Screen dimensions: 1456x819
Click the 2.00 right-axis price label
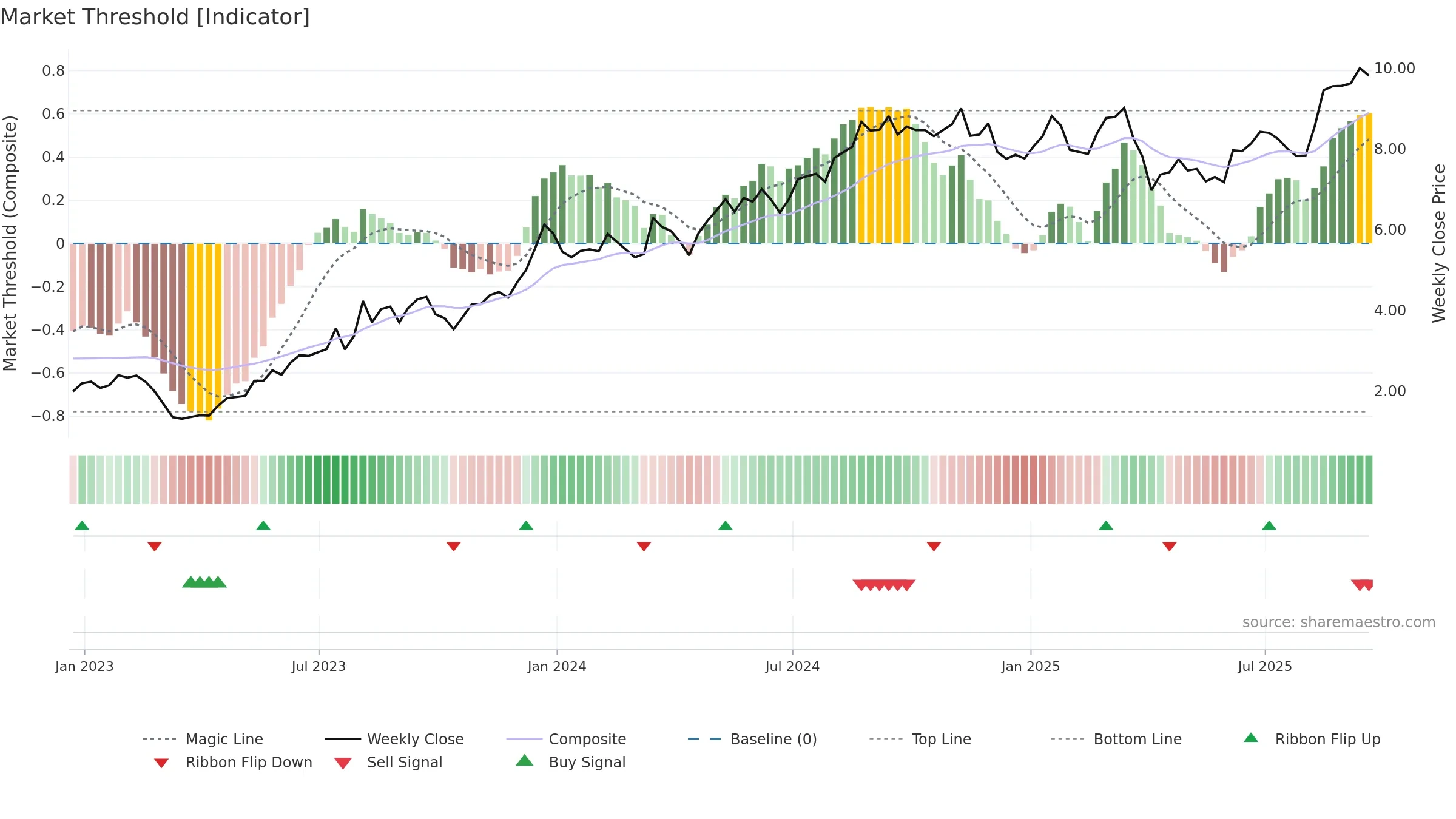coord(1390,391)
